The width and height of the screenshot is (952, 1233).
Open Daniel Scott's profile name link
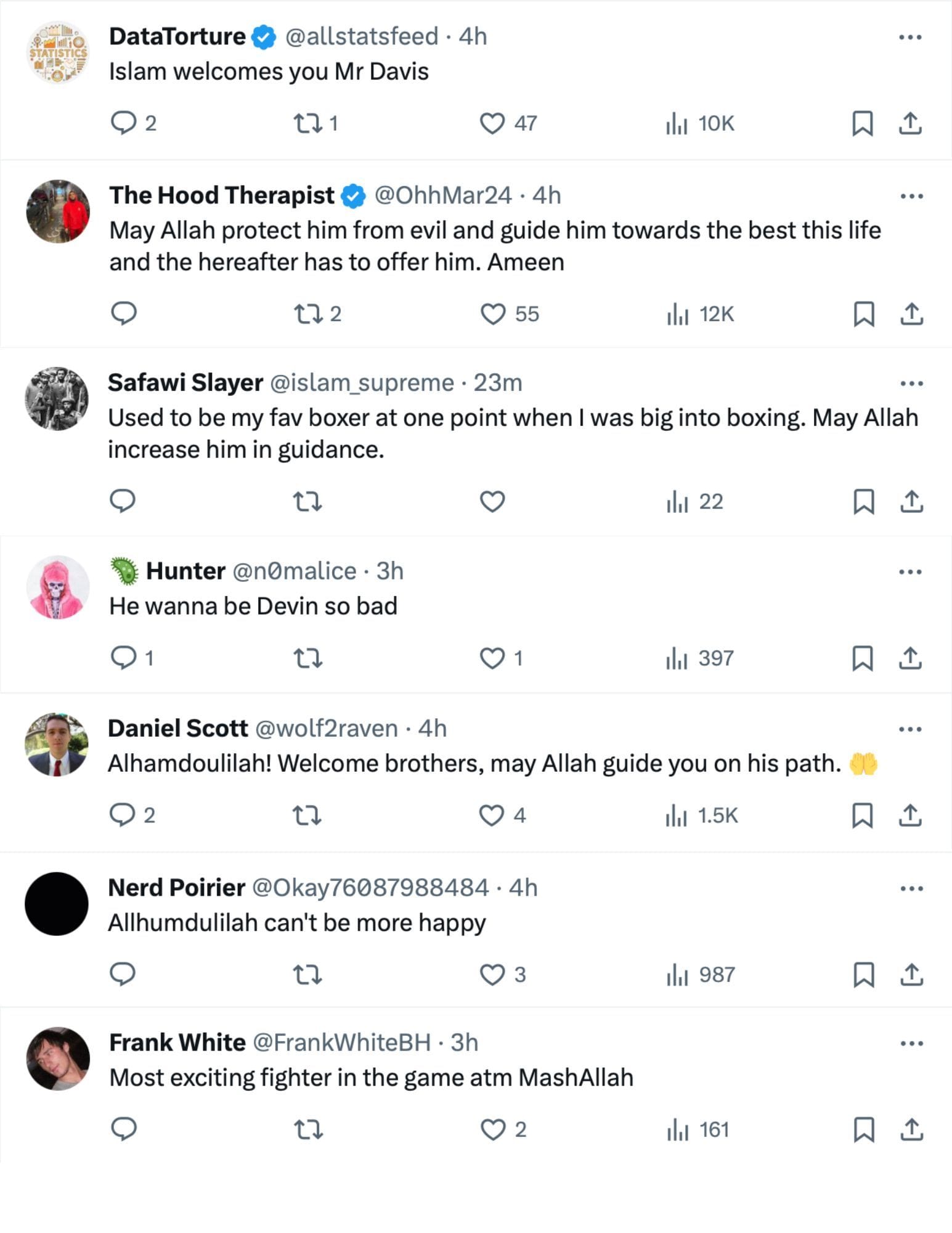coord(177,728)
